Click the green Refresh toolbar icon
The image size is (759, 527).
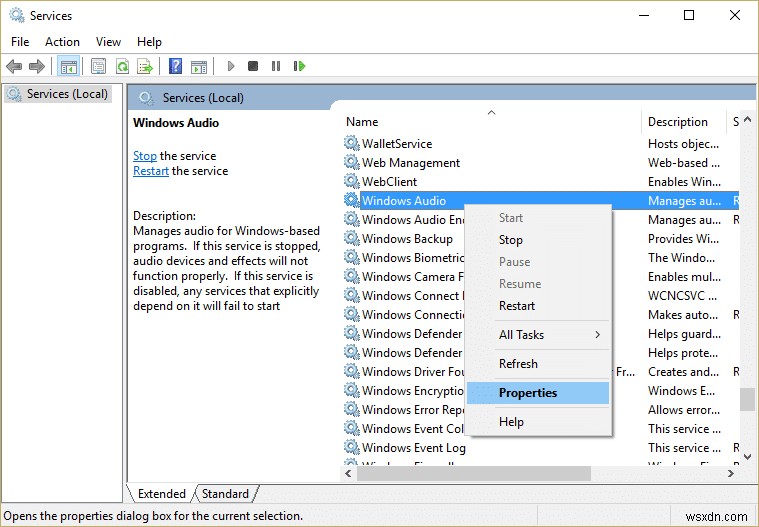coord(122,66)
